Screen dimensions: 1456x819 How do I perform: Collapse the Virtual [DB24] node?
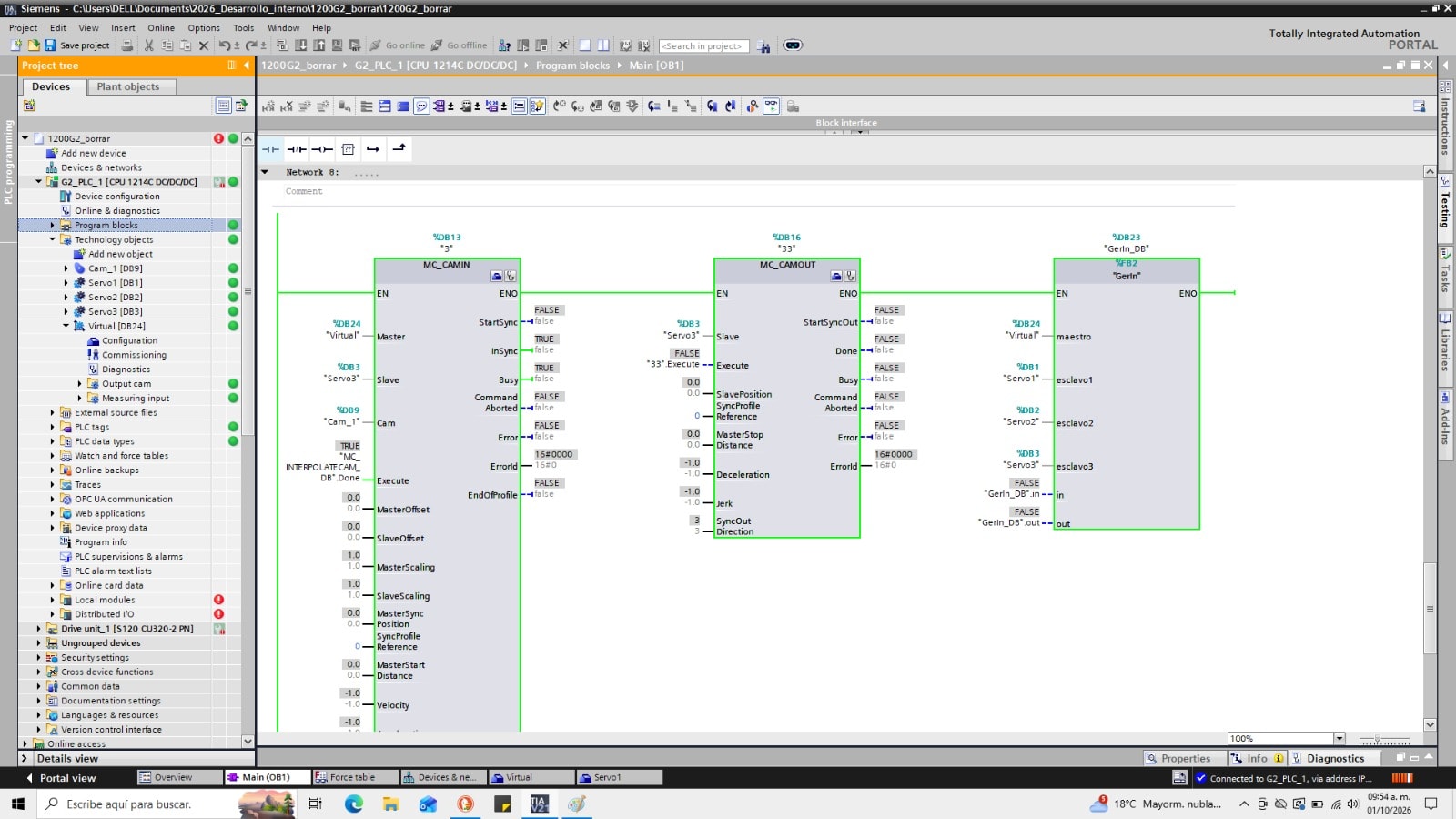tap(66, 326)
